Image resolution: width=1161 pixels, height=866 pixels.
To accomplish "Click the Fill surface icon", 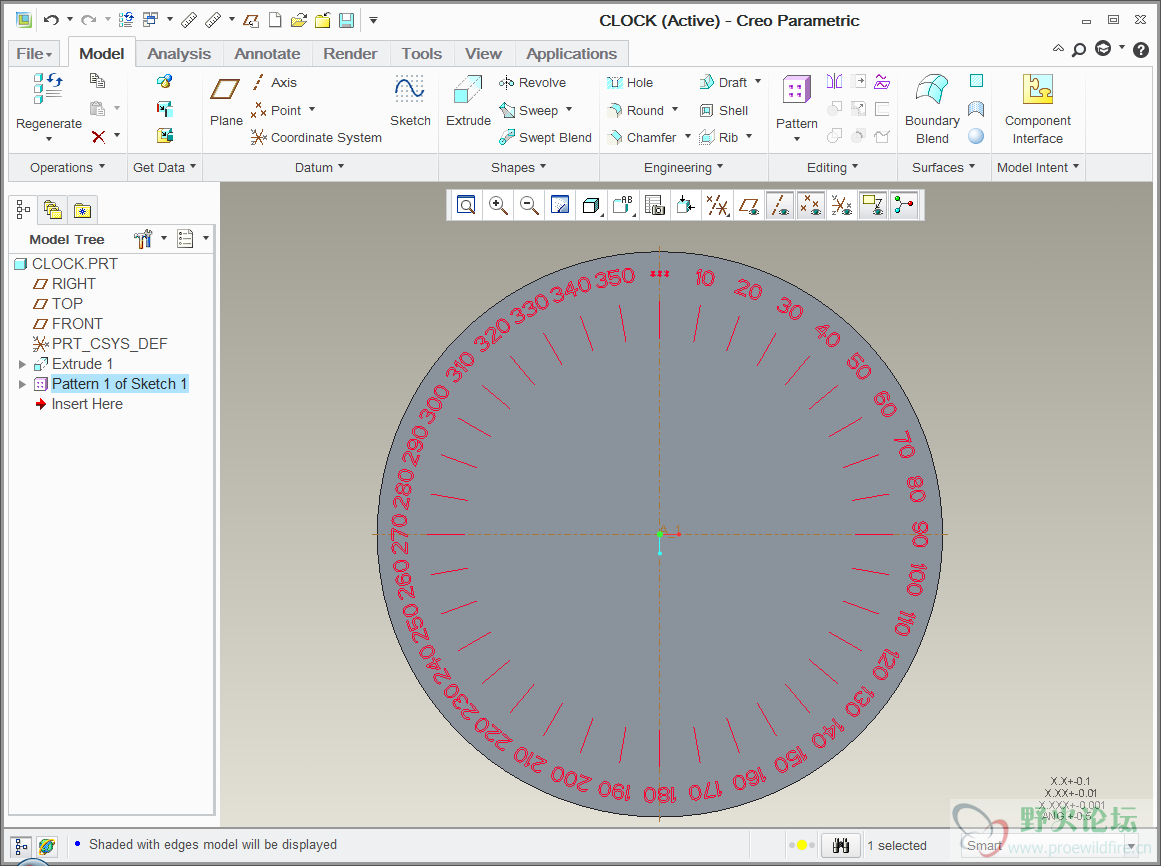I will [x=977, y=81].
